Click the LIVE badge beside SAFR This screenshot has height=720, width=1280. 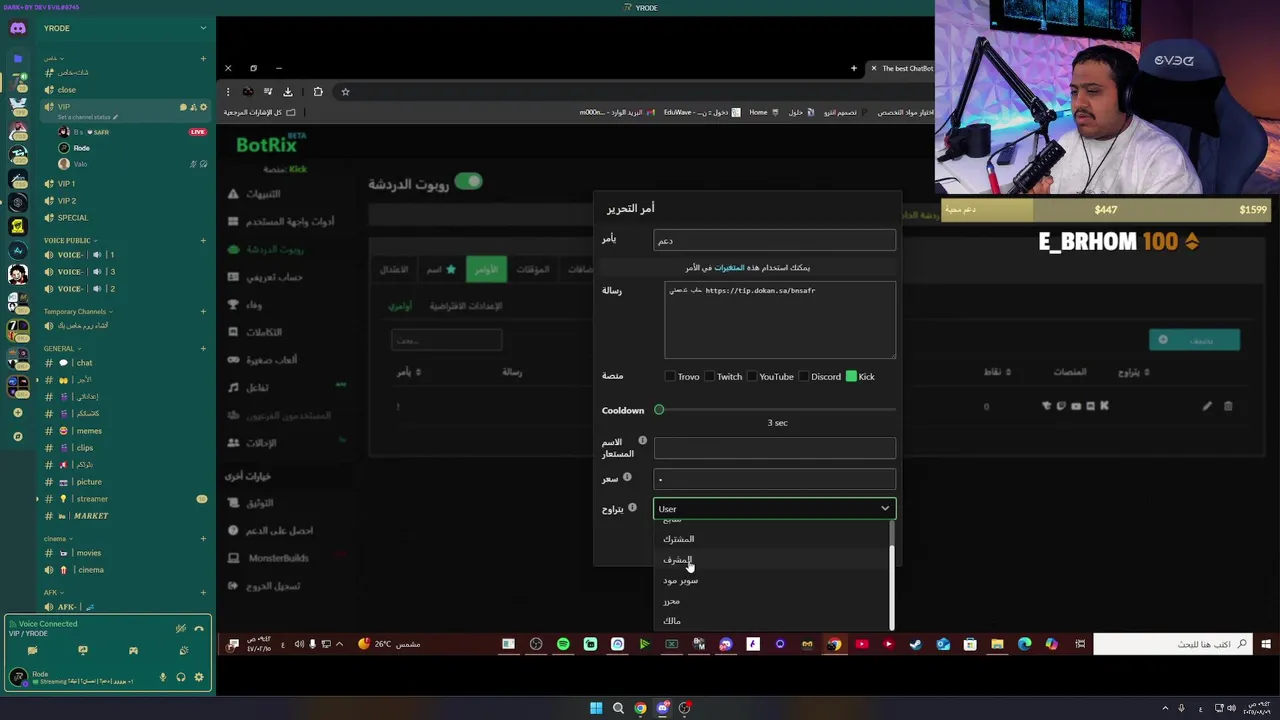click(198, 132)
